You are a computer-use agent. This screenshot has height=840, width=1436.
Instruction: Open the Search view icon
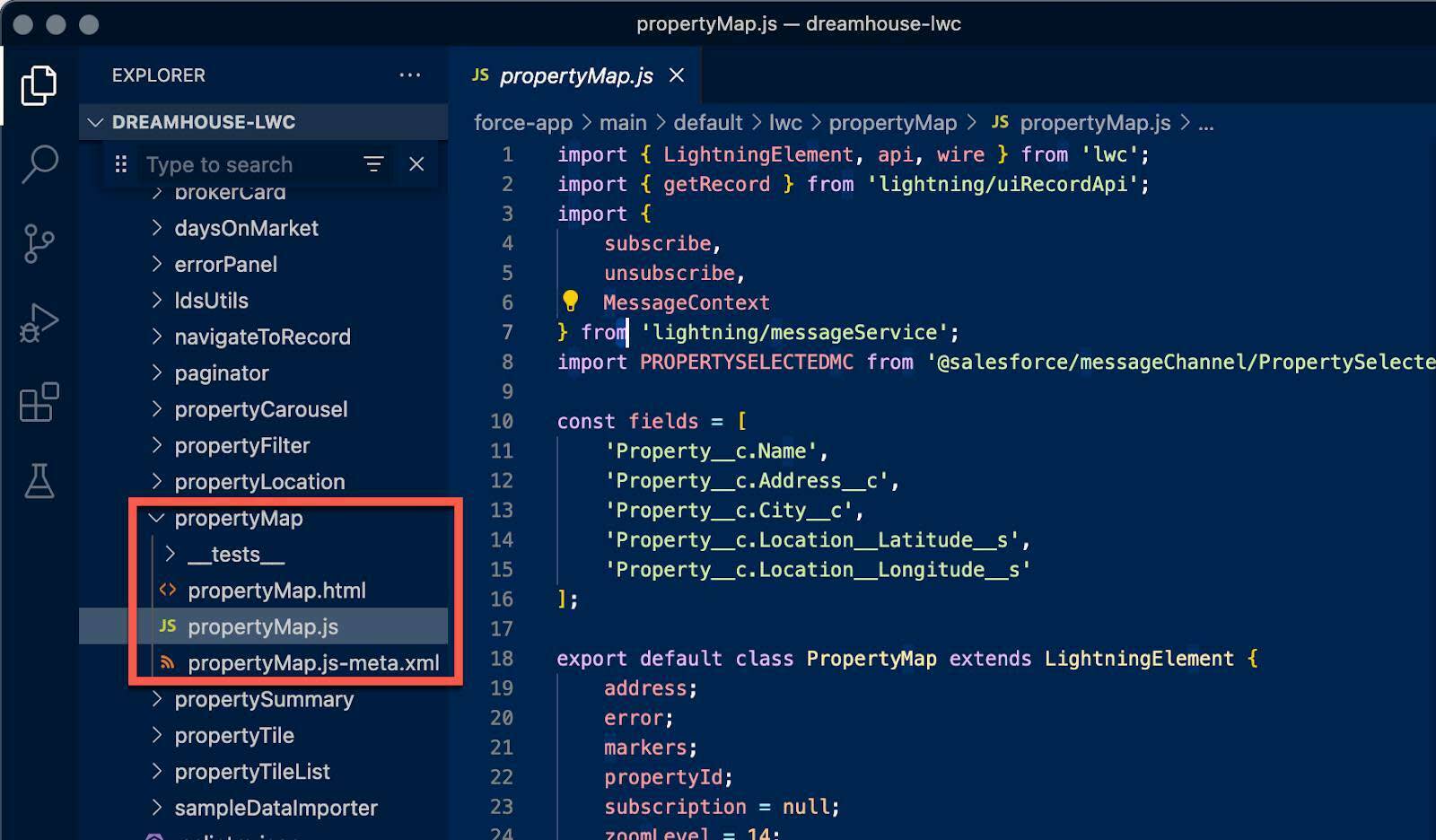pyautogui.click(x=39, y=164)
